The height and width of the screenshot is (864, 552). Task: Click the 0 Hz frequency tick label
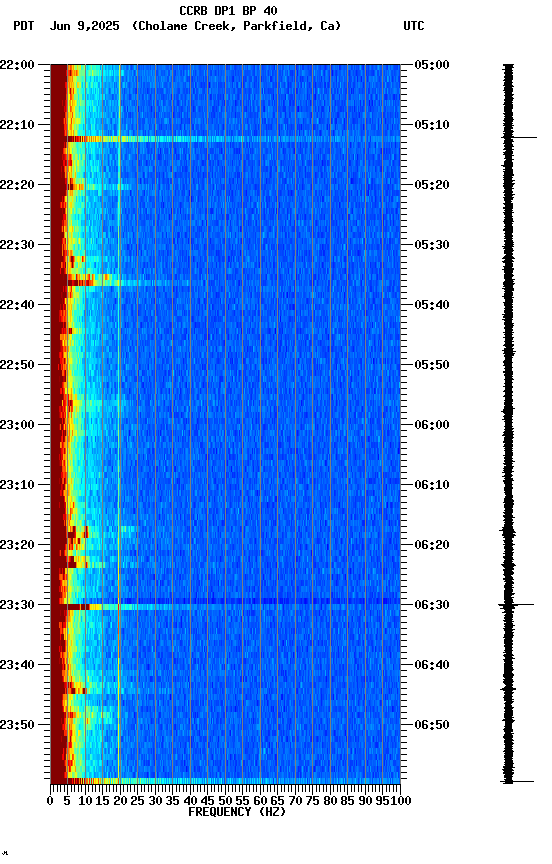(50, 801)
